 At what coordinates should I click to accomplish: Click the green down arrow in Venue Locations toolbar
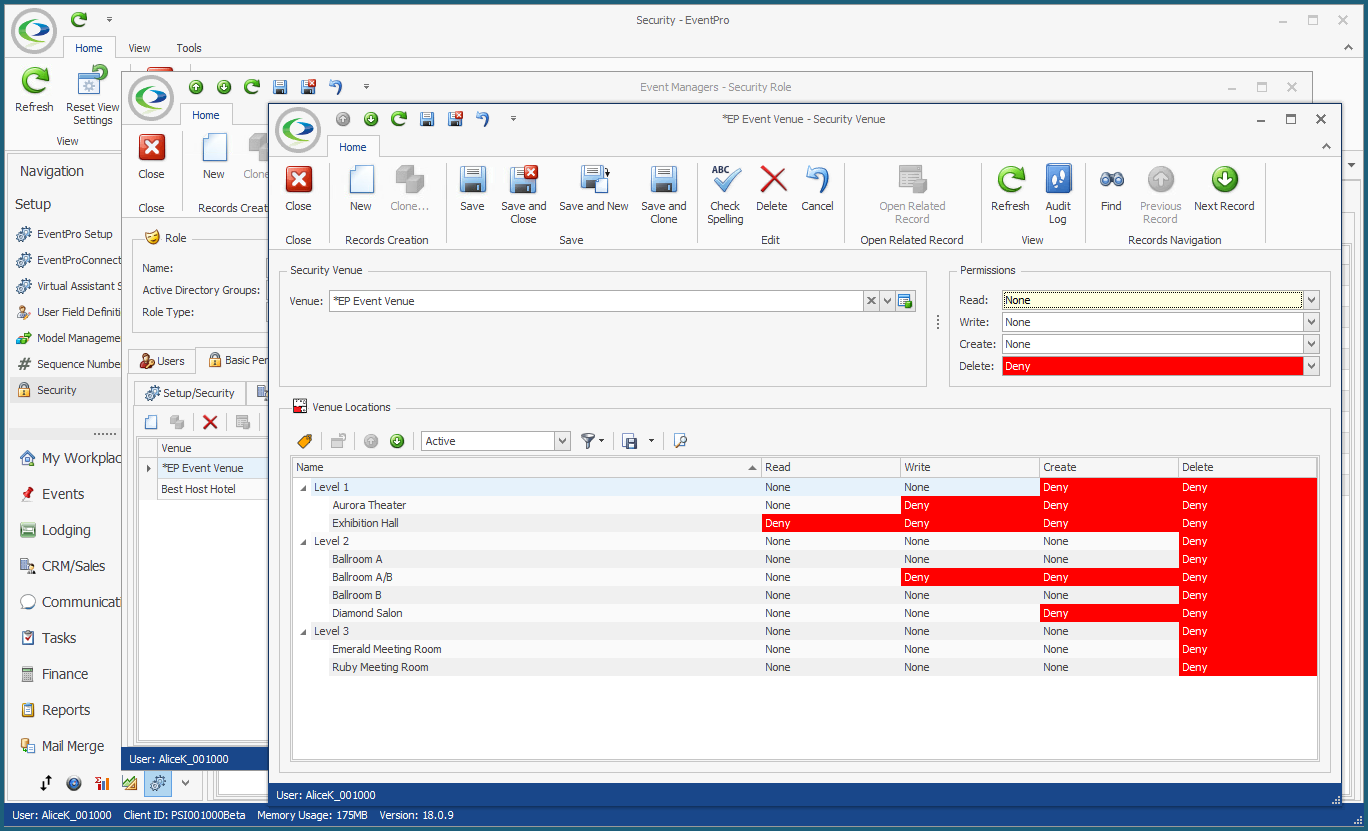point(397,441)
